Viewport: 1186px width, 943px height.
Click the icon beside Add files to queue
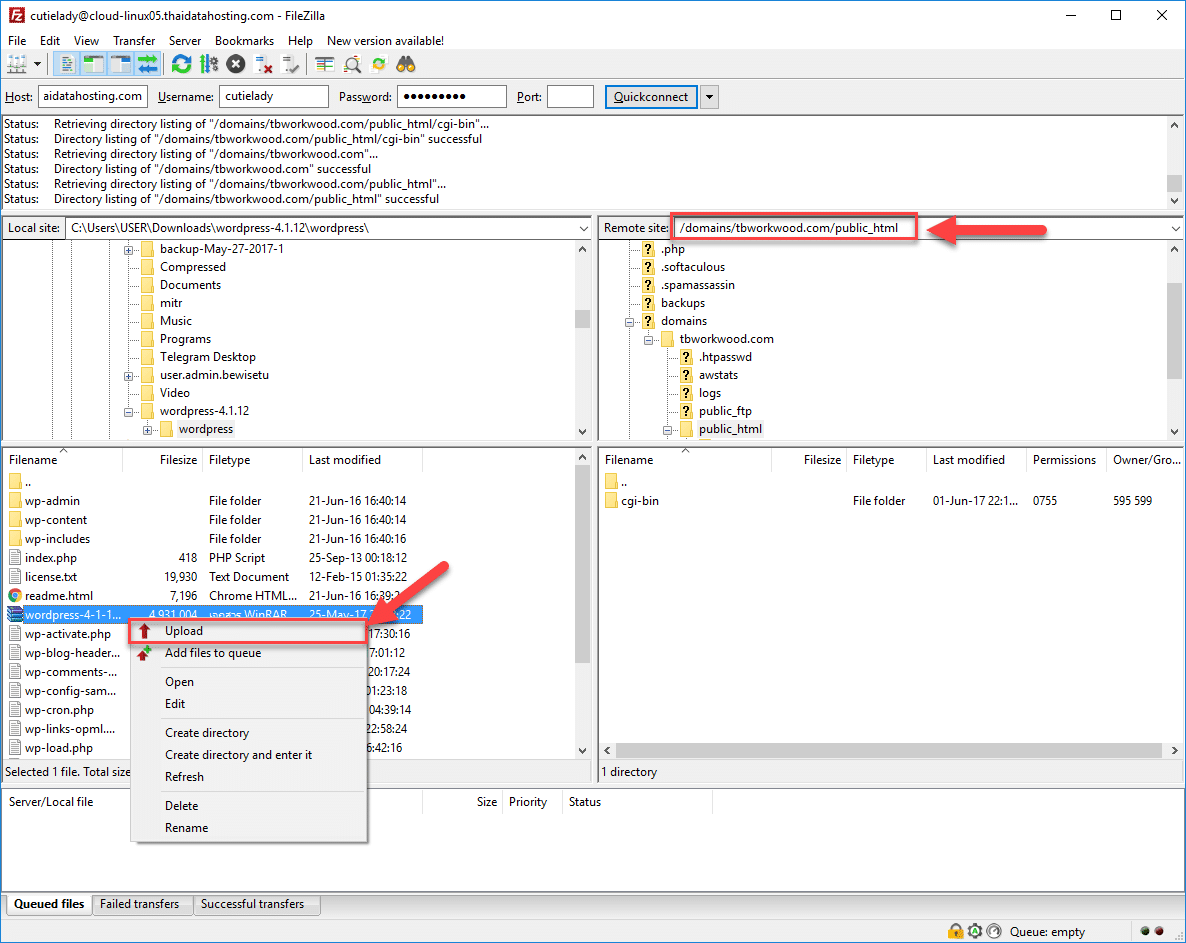pyautogui.click(x=144, y=653)
